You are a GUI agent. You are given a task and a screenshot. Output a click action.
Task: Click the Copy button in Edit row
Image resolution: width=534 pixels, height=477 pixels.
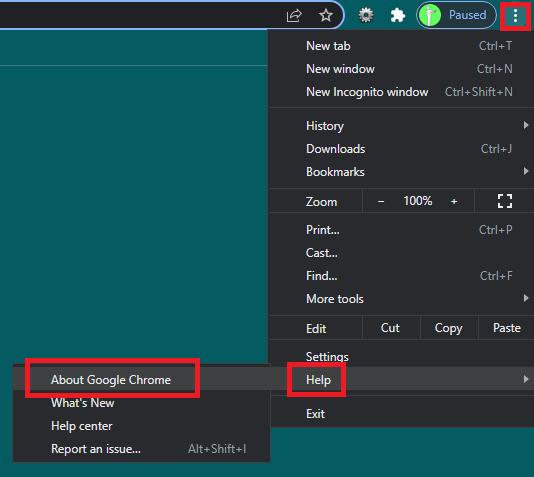(449, 328)
